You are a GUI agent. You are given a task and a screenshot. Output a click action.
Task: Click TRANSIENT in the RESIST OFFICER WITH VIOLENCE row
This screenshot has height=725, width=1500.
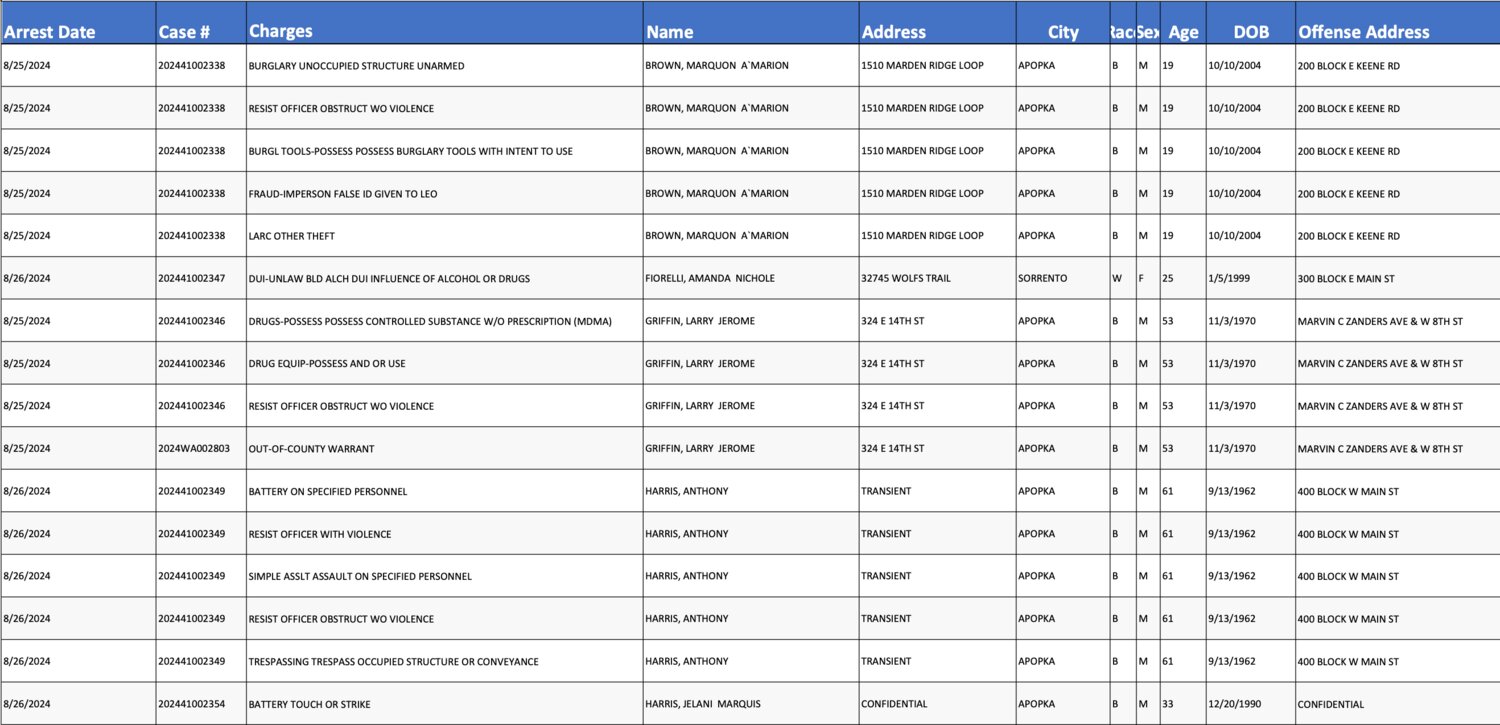coord(937,533)
